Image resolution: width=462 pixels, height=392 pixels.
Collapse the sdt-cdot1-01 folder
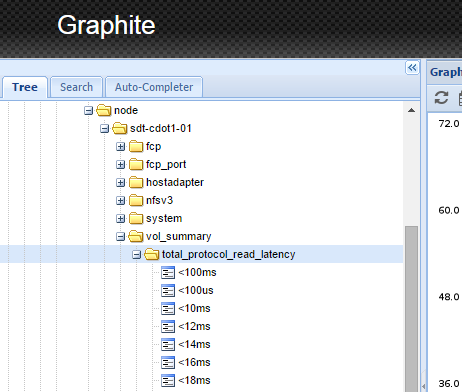tap(104, 128)
